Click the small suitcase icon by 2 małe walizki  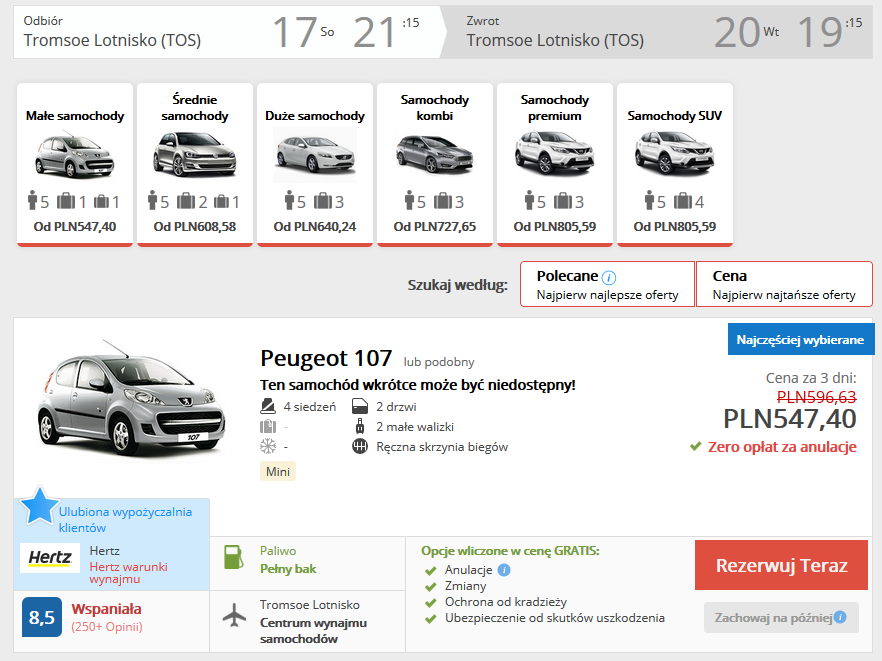point(360,426)
